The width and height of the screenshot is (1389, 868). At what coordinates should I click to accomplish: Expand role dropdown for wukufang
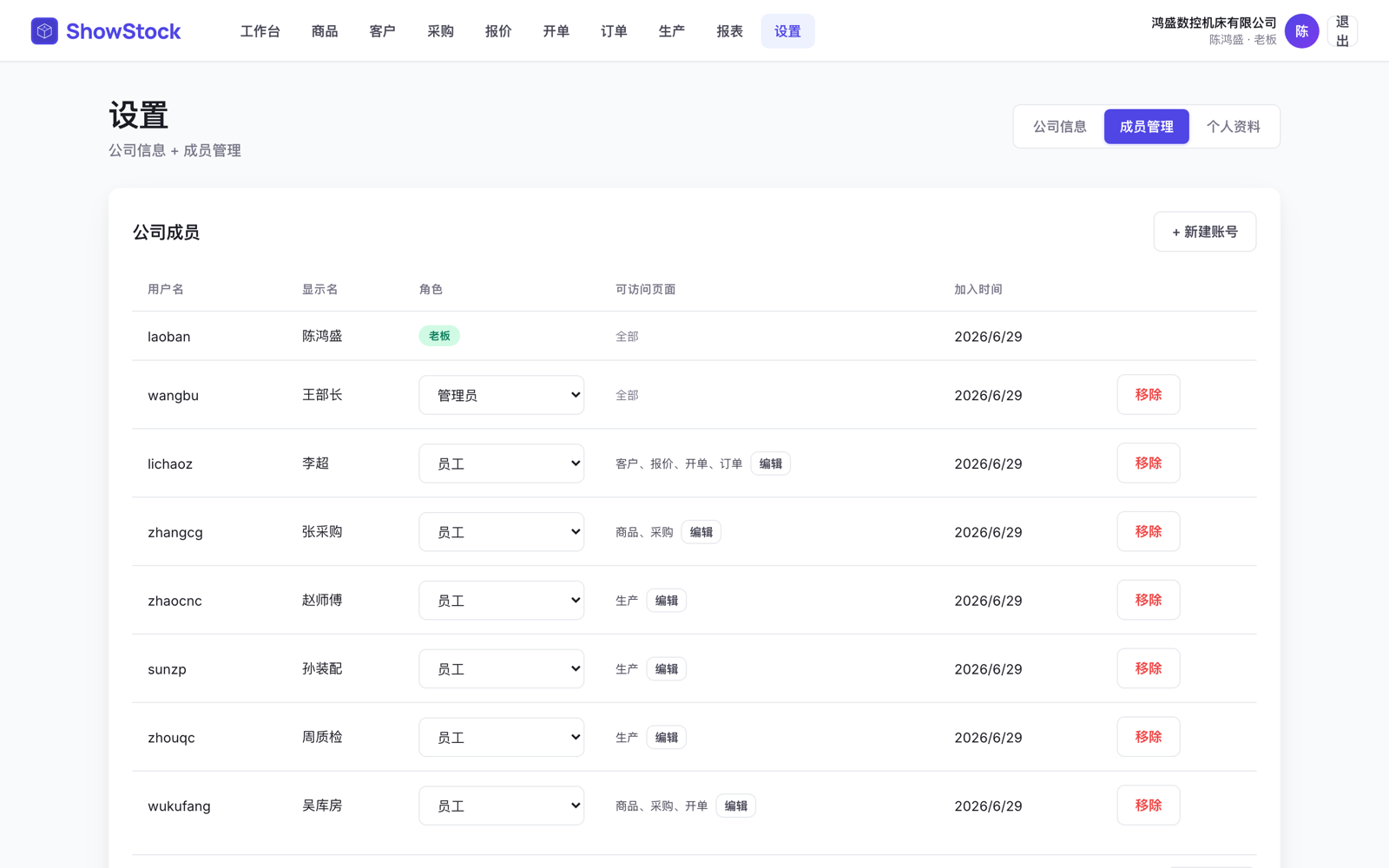(501, 806)
